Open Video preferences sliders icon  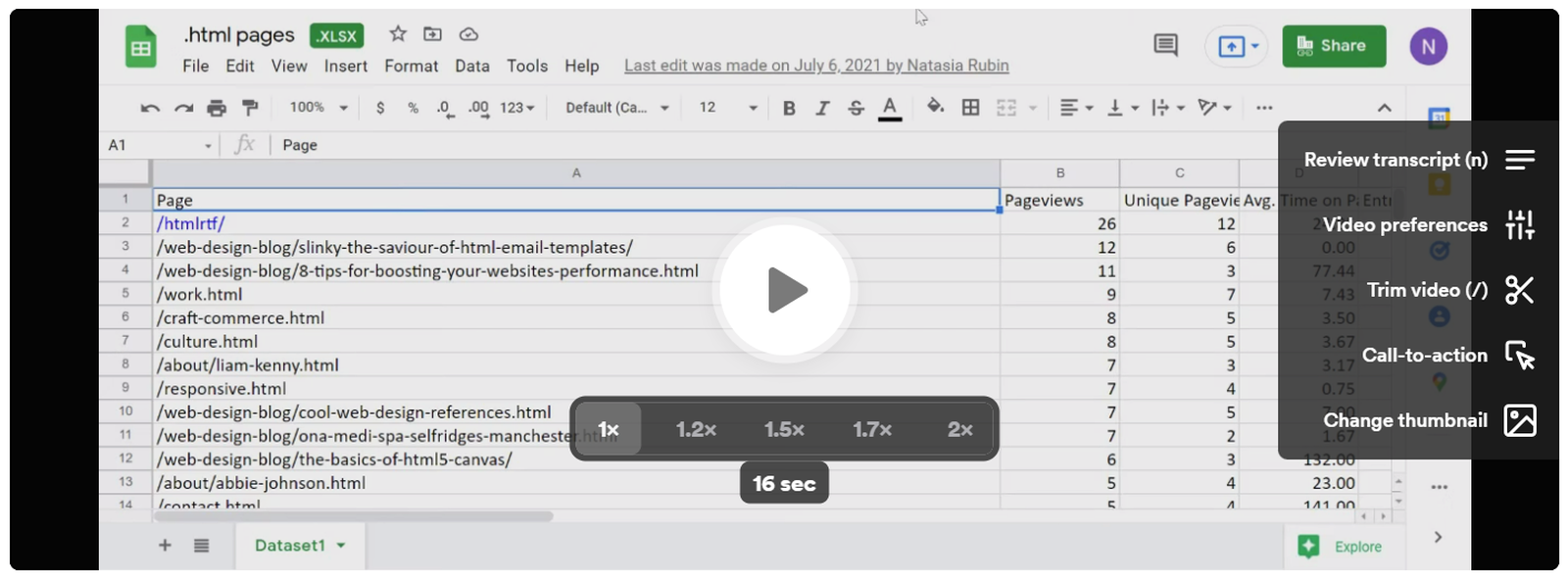click(x=1519, y=225)
